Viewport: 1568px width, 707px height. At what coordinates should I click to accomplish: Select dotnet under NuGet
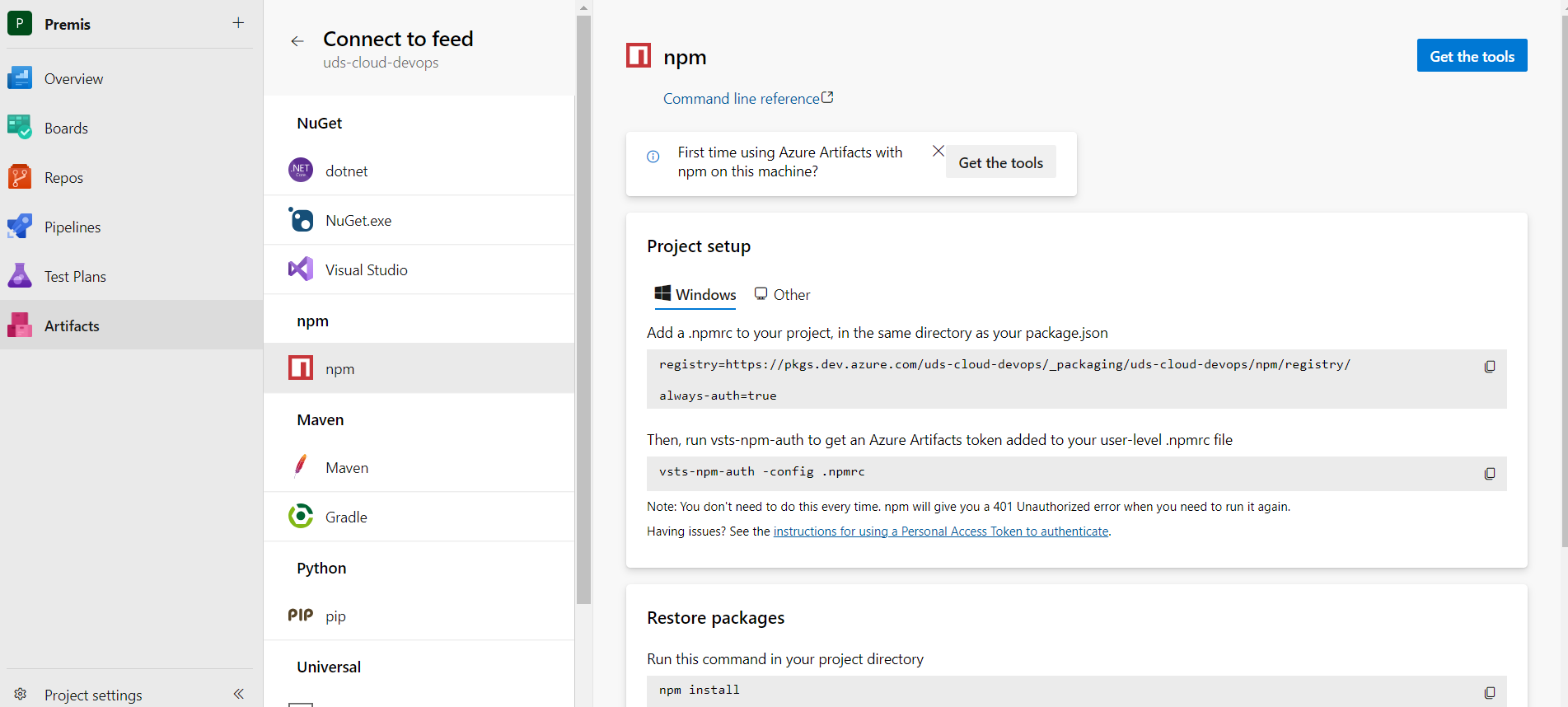346,171
